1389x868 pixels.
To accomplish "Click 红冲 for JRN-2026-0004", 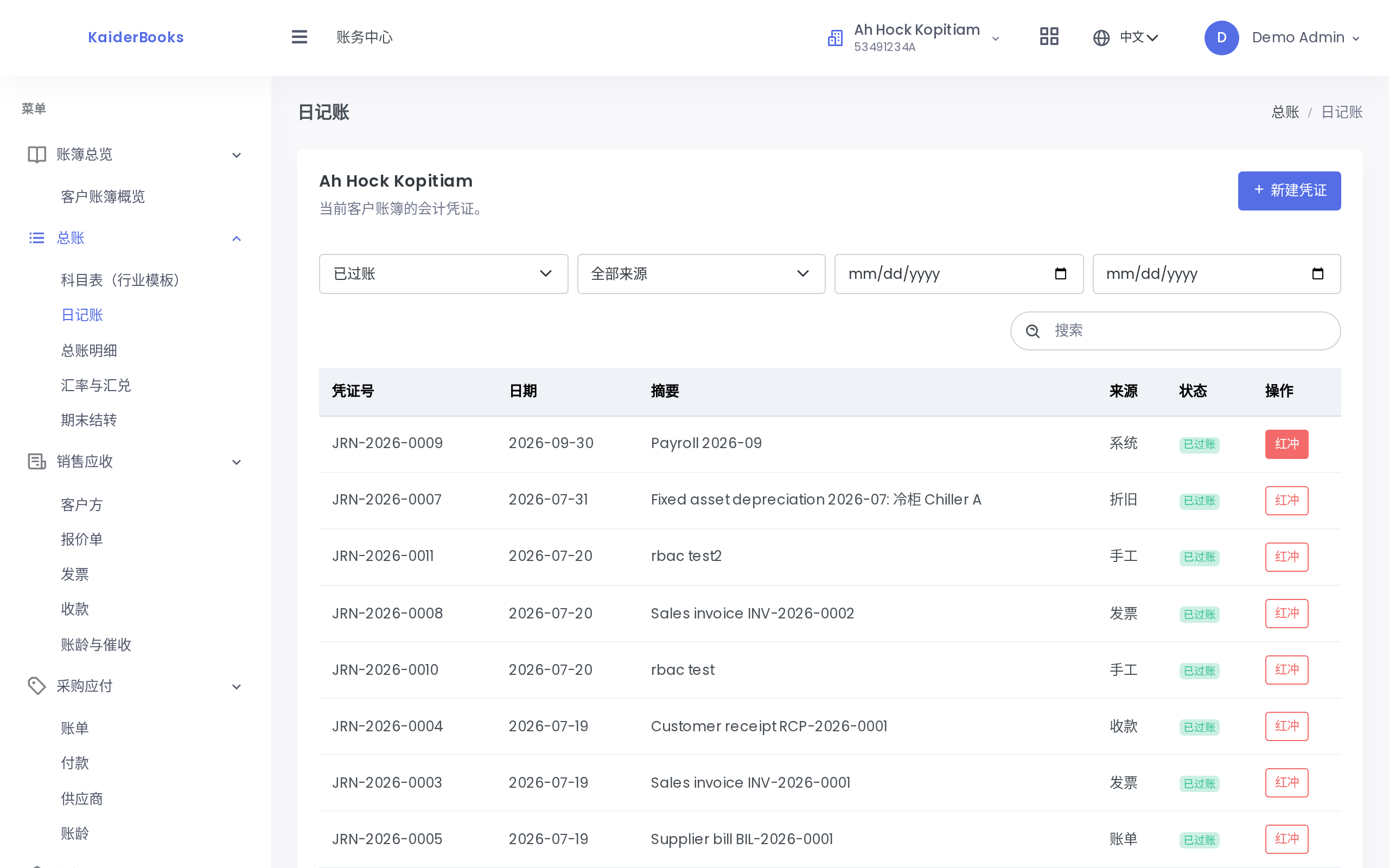I will pyautogui.click(x=1286, y=726).
